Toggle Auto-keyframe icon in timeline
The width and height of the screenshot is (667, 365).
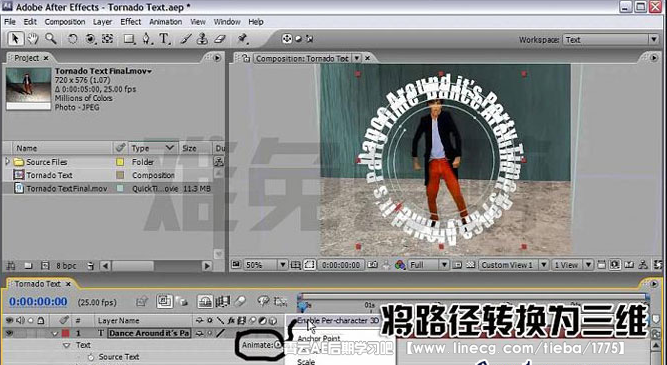(x=280, y=302)
